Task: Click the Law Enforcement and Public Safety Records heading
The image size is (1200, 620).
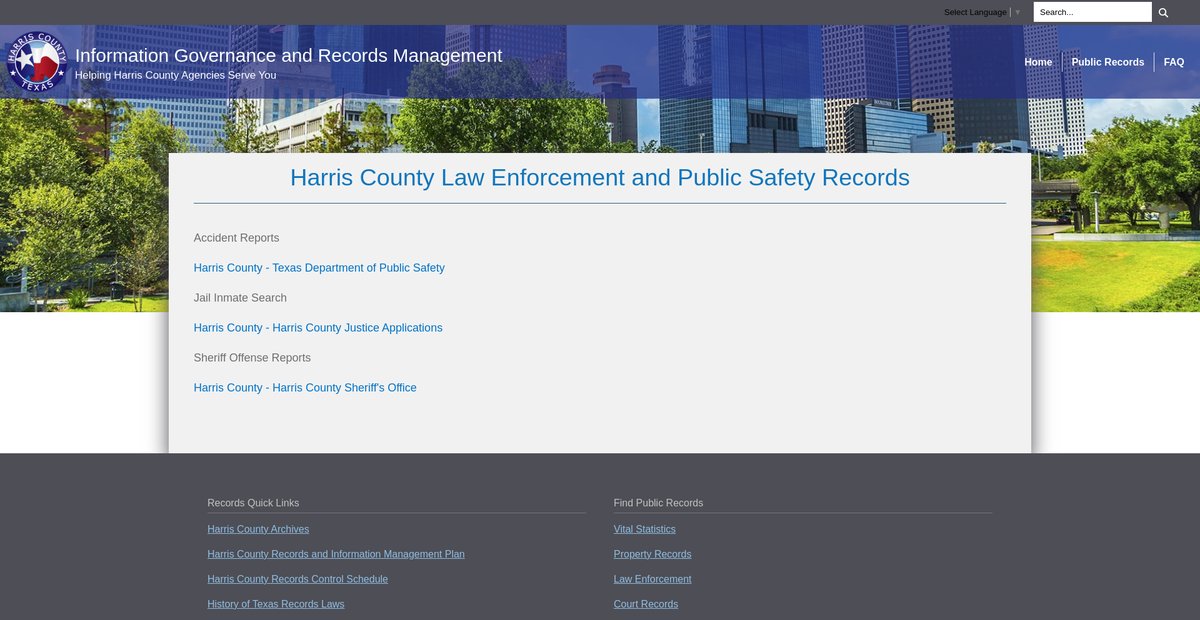Action: [600, 178]
